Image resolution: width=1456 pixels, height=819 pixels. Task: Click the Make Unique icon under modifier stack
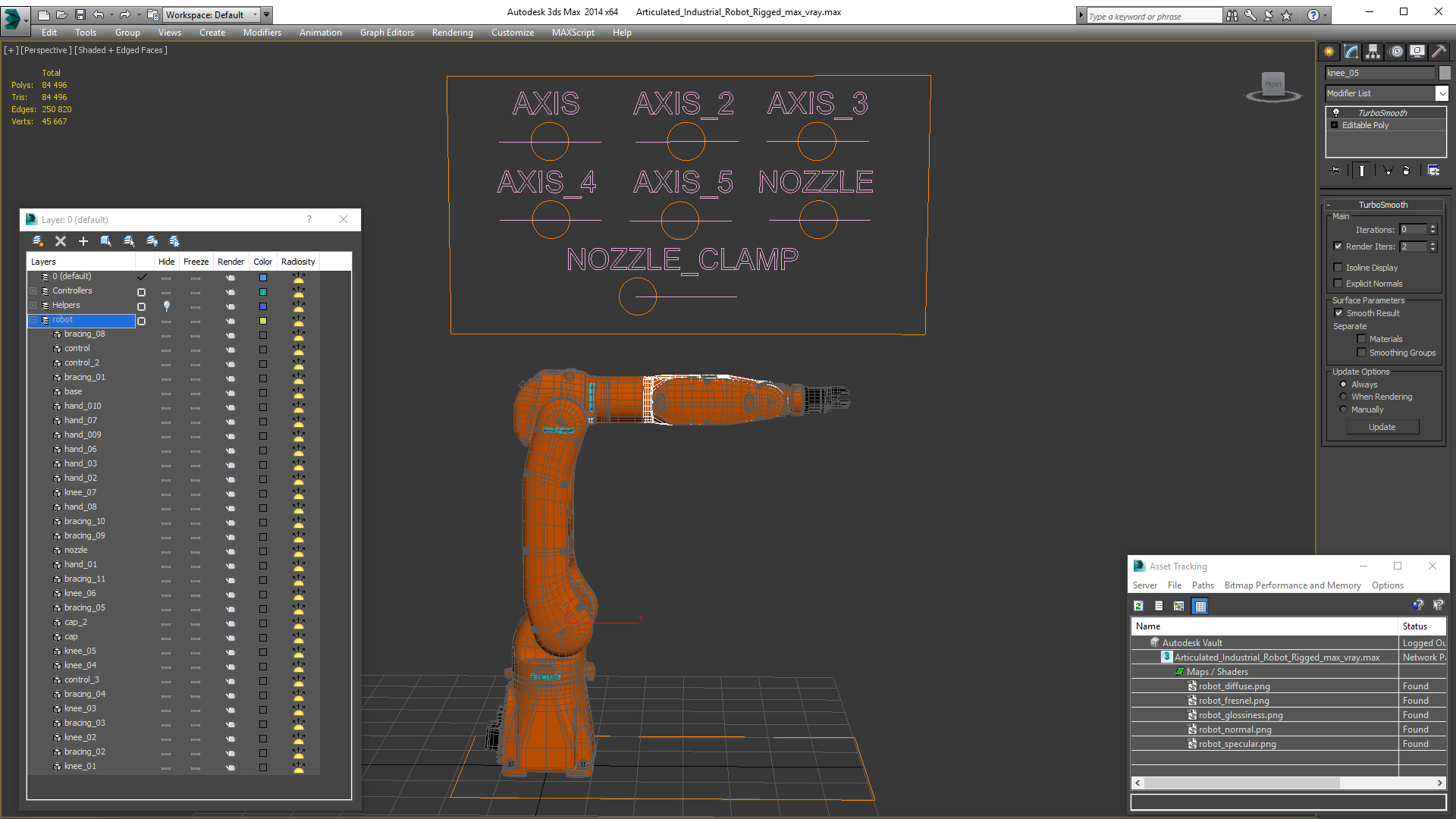[x=1388, y=171]
